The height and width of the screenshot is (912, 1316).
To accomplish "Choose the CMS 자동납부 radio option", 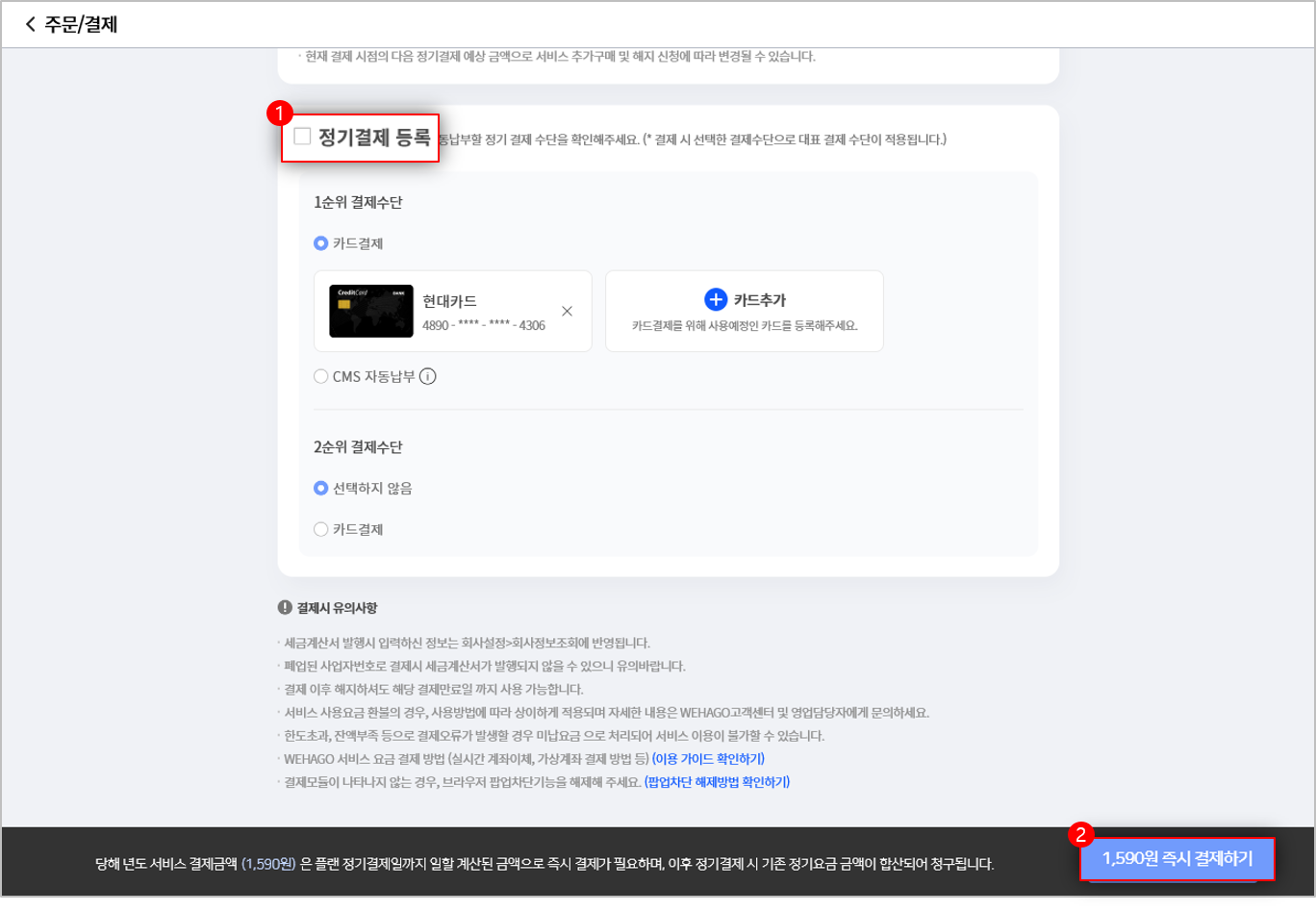I will [x=321, y=376].
